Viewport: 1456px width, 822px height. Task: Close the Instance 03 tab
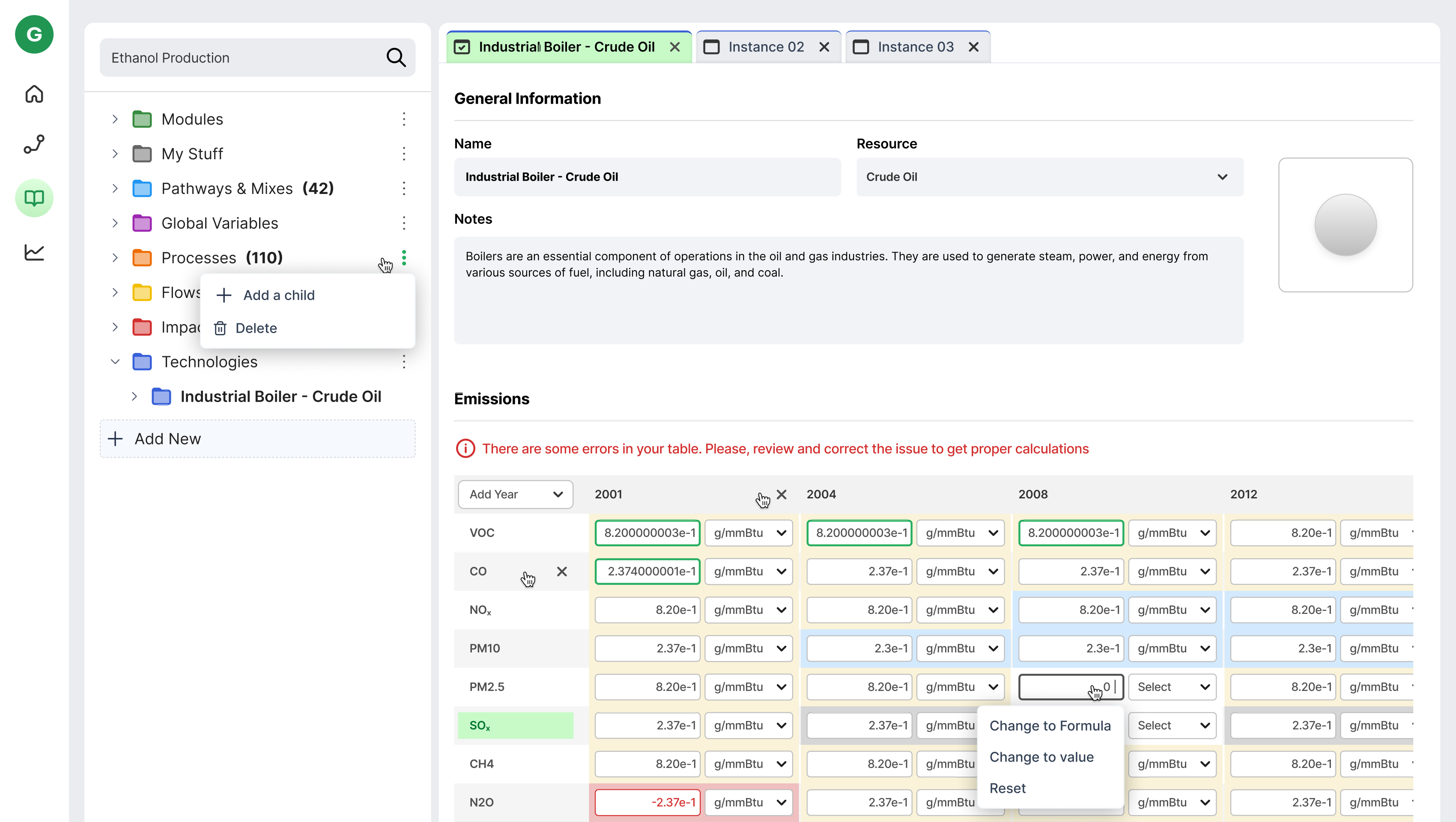(x=973, y=47)
